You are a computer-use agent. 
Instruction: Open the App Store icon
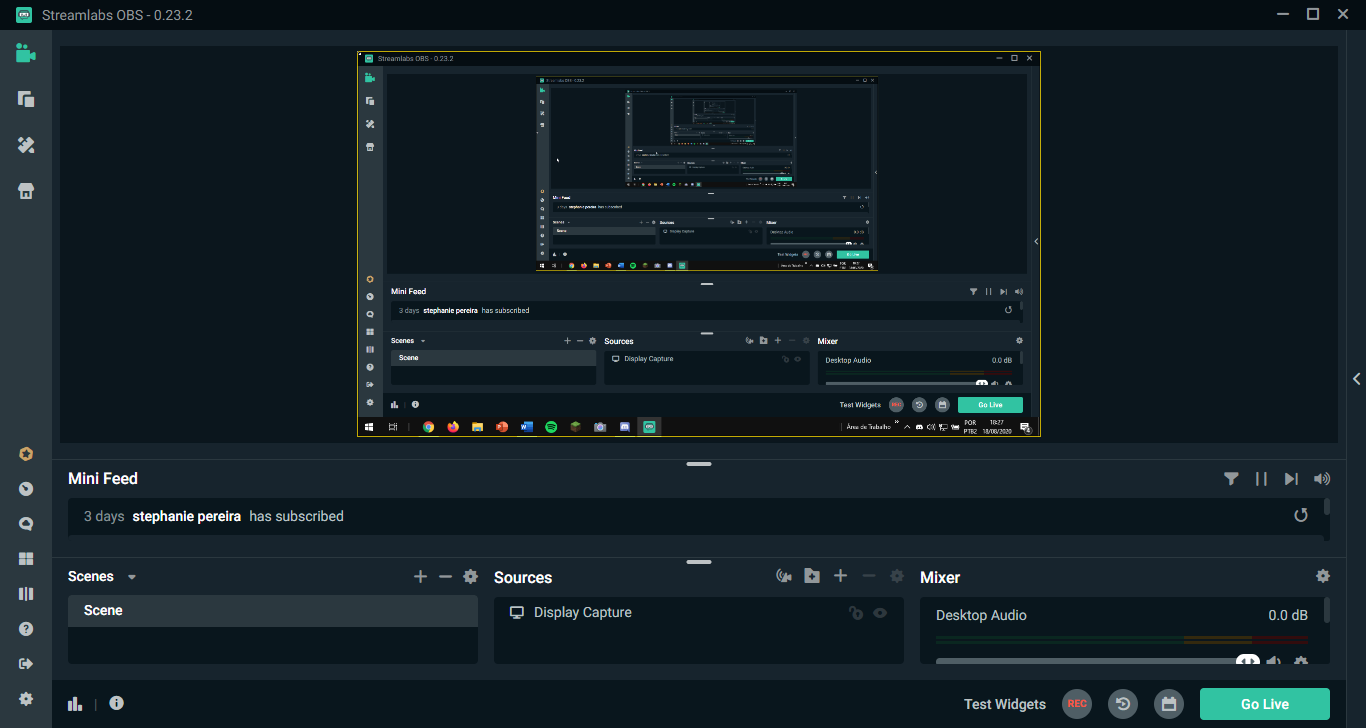(x=26, y=191)
